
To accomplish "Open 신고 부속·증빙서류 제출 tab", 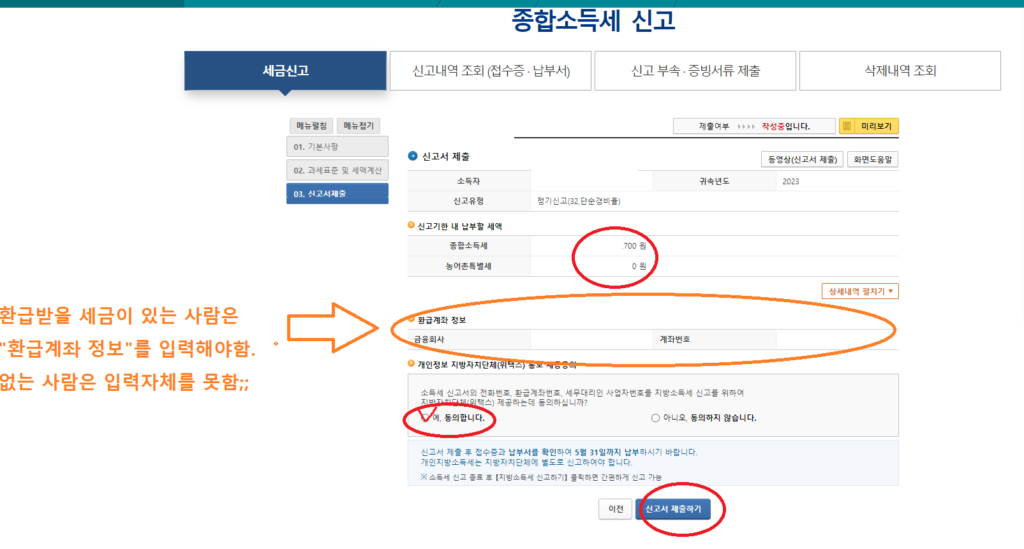I will [695, 71].
